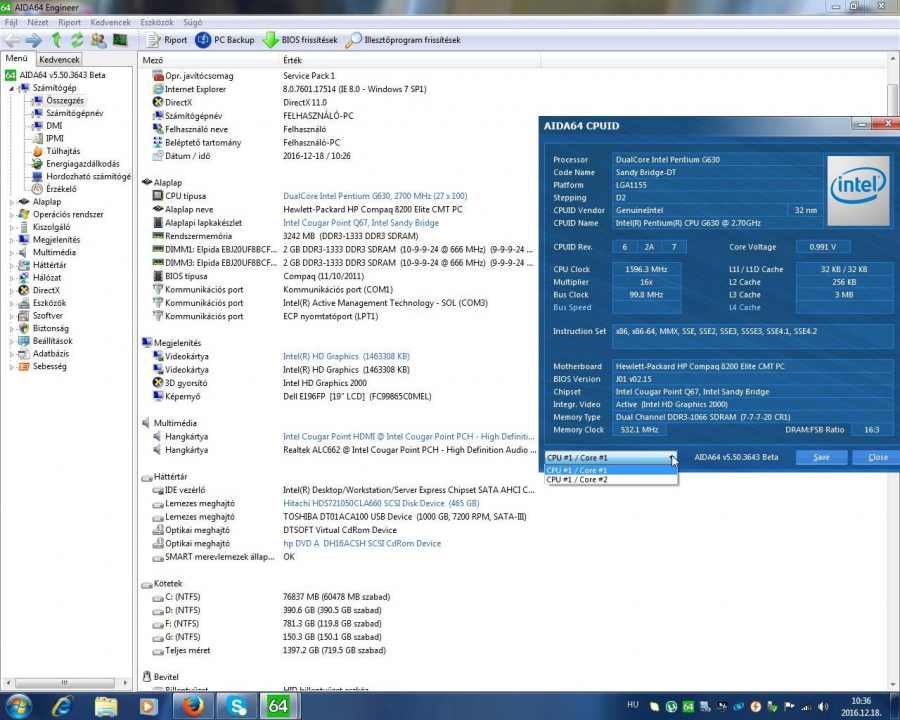Select Biztonság in the tree

pos(51,328)
